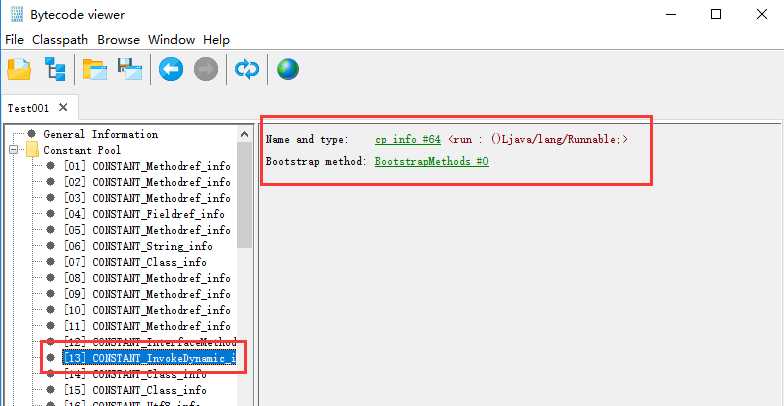Click the Constant Pool folder icon

click(x=32, y=150)
